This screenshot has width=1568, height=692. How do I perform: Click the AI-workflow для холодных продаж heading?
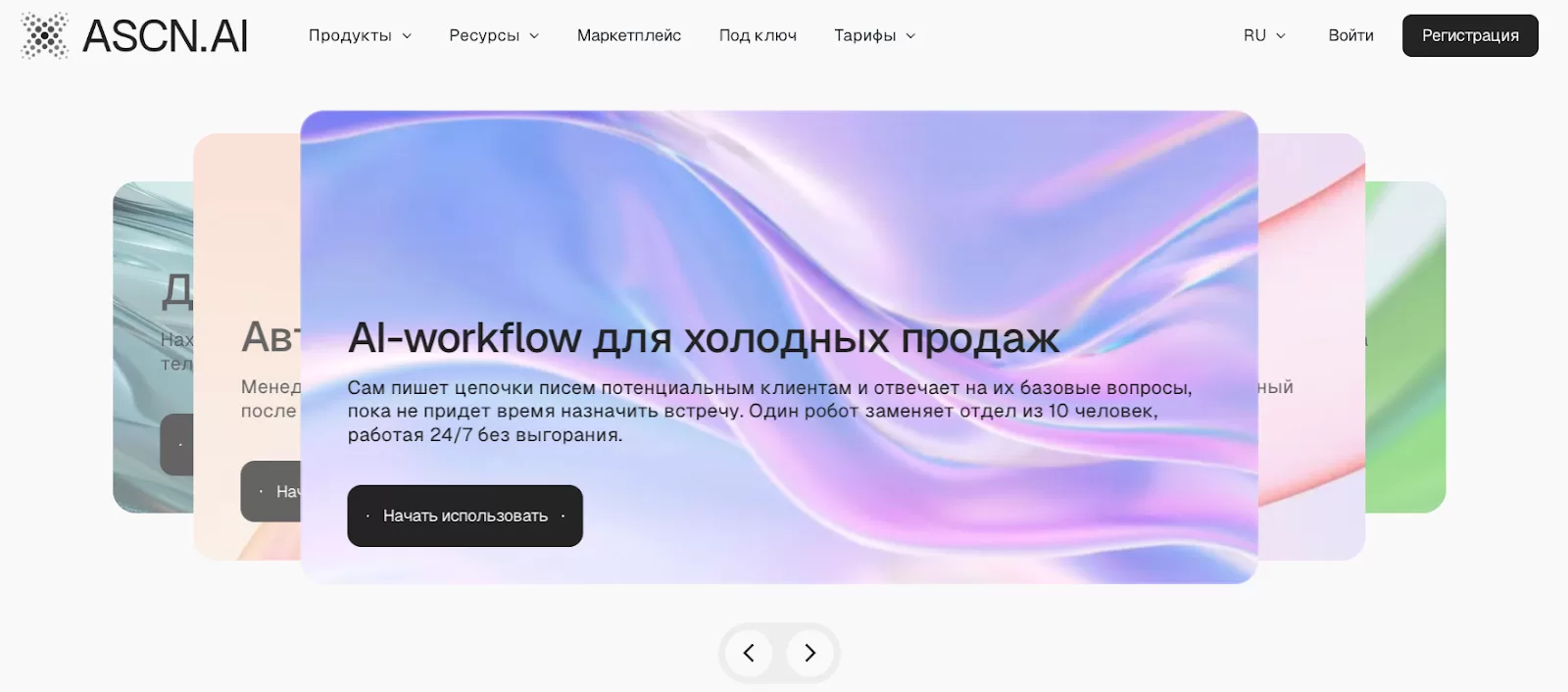coord(703,338)
